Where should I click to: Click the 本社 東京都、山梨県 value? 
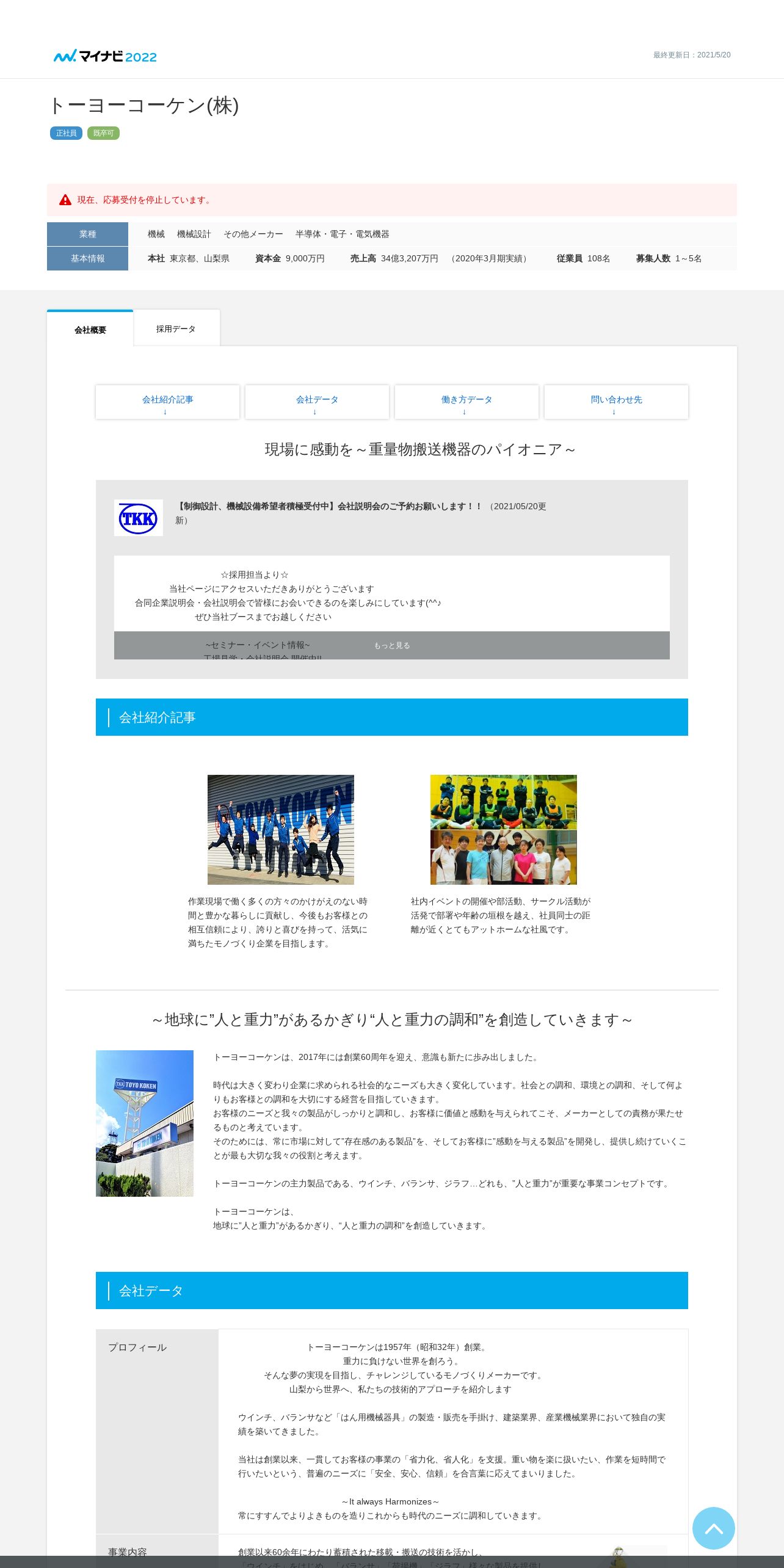(x=189, y=258)
